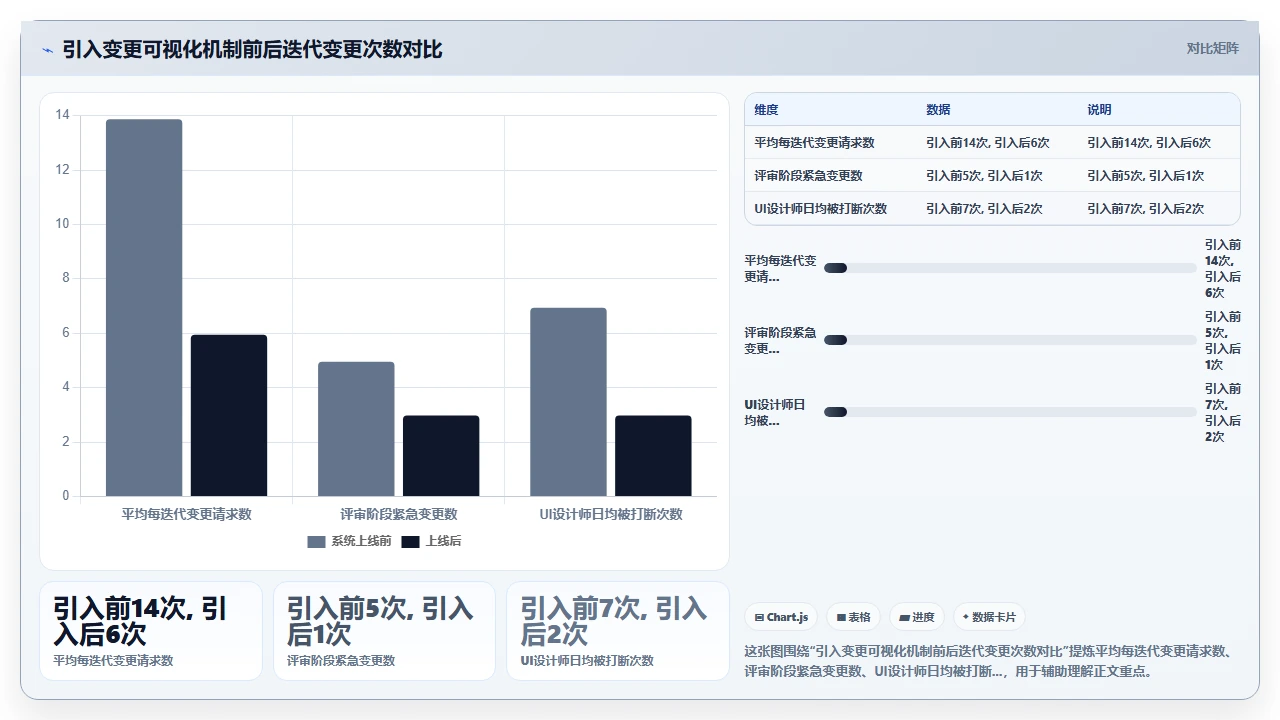
Task: Click the 对比矩阵 label in header
Action: pyautogui.click(x=1212, y=48)
